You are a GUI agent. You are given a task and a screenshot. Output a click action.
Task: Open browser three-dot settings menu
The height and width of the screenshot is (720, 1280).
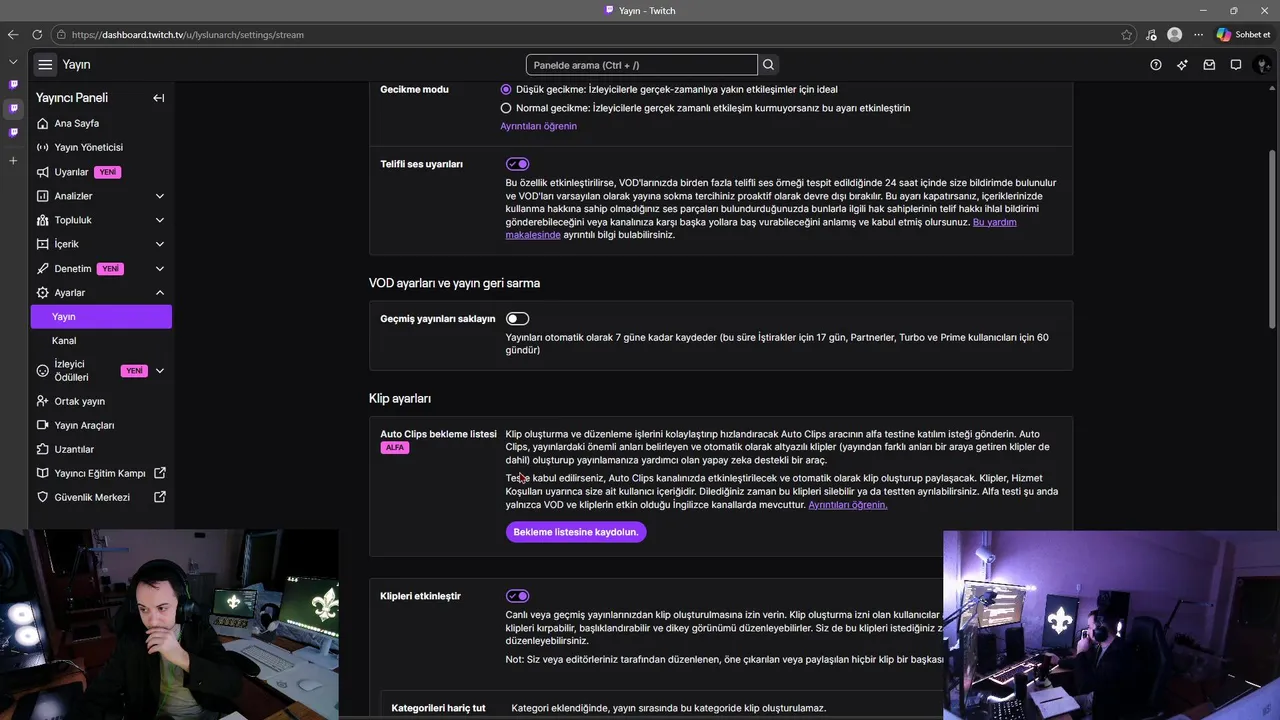1198,34
